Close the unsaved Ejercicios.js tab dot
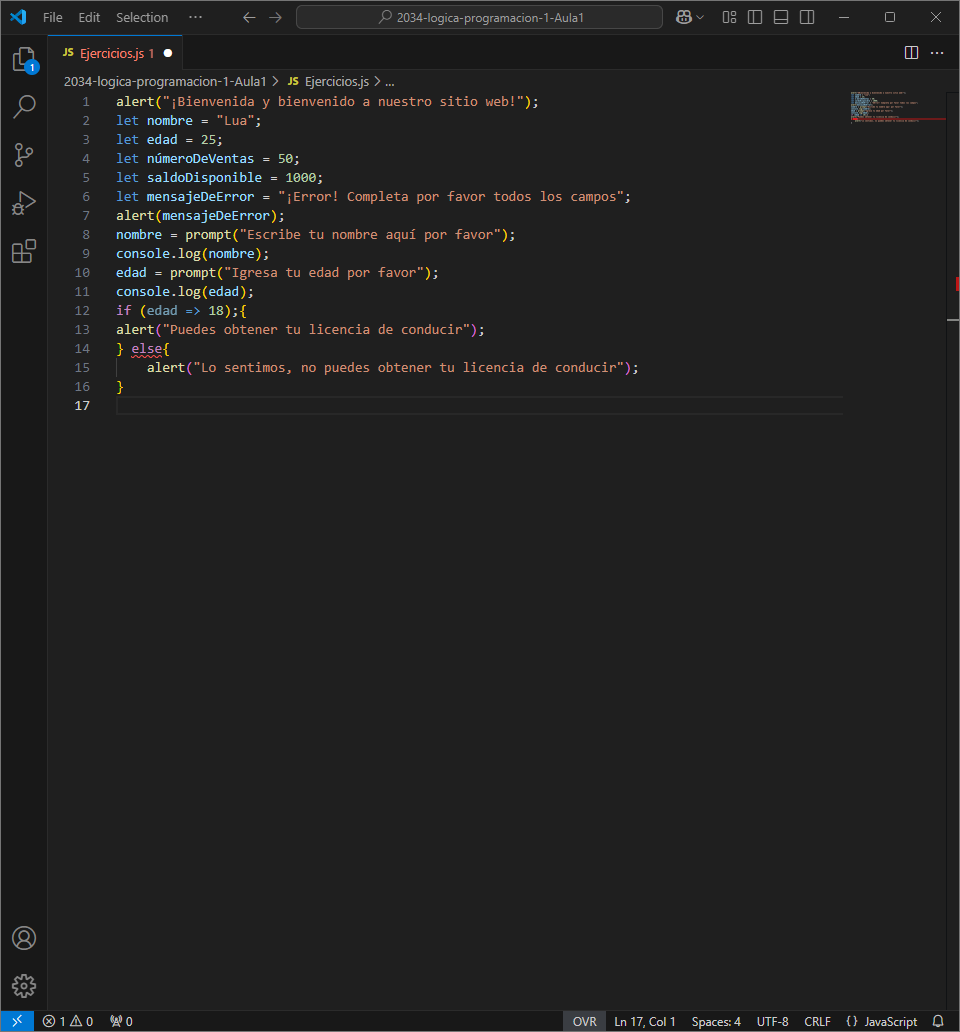960x1032 pixels. tap(168, 53)
